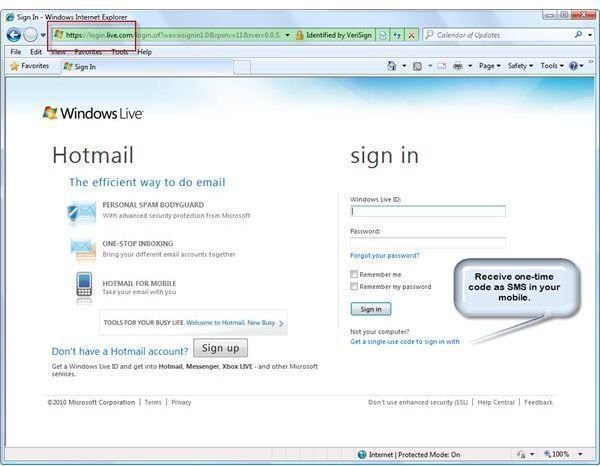Viewport: 600px width, 466px height.
Task: Click the Print icon in command bar
Action: tap(458, 66)
